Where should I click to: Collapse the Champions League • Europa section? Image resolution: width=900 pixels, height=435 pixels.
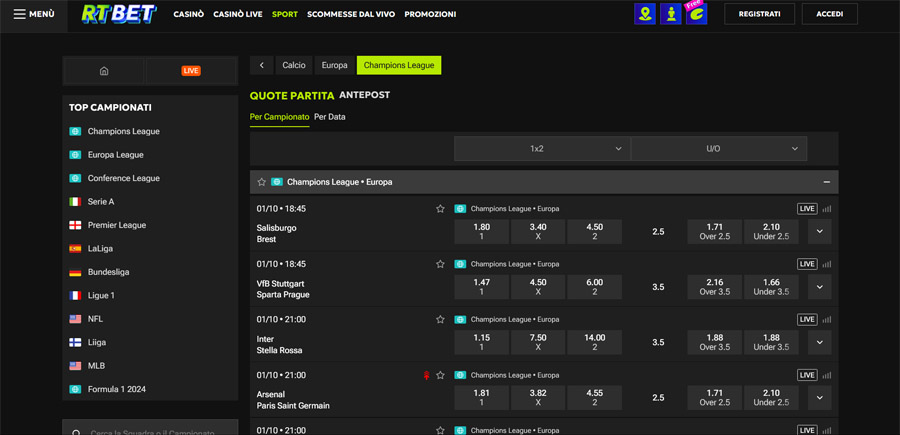[827, 182]
